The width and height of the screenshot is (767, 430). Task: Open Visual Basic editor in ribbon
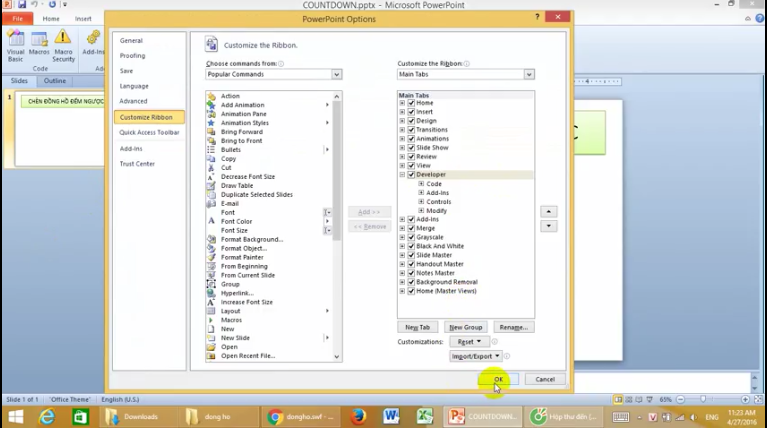tap(15, 45)
